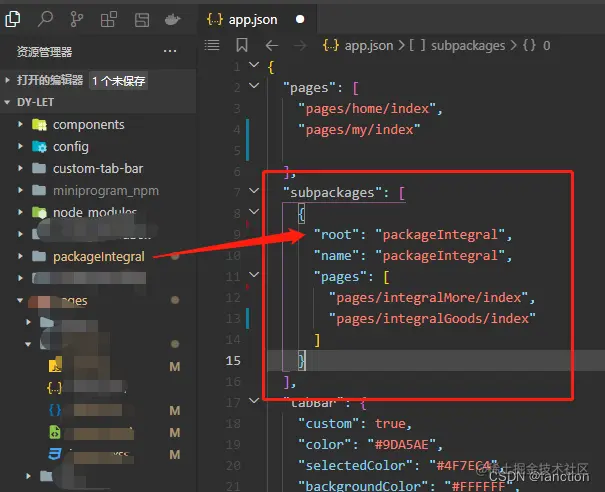Open the Docker whale icon
Screen dimensions: 605x492
(x=172, y=19)
